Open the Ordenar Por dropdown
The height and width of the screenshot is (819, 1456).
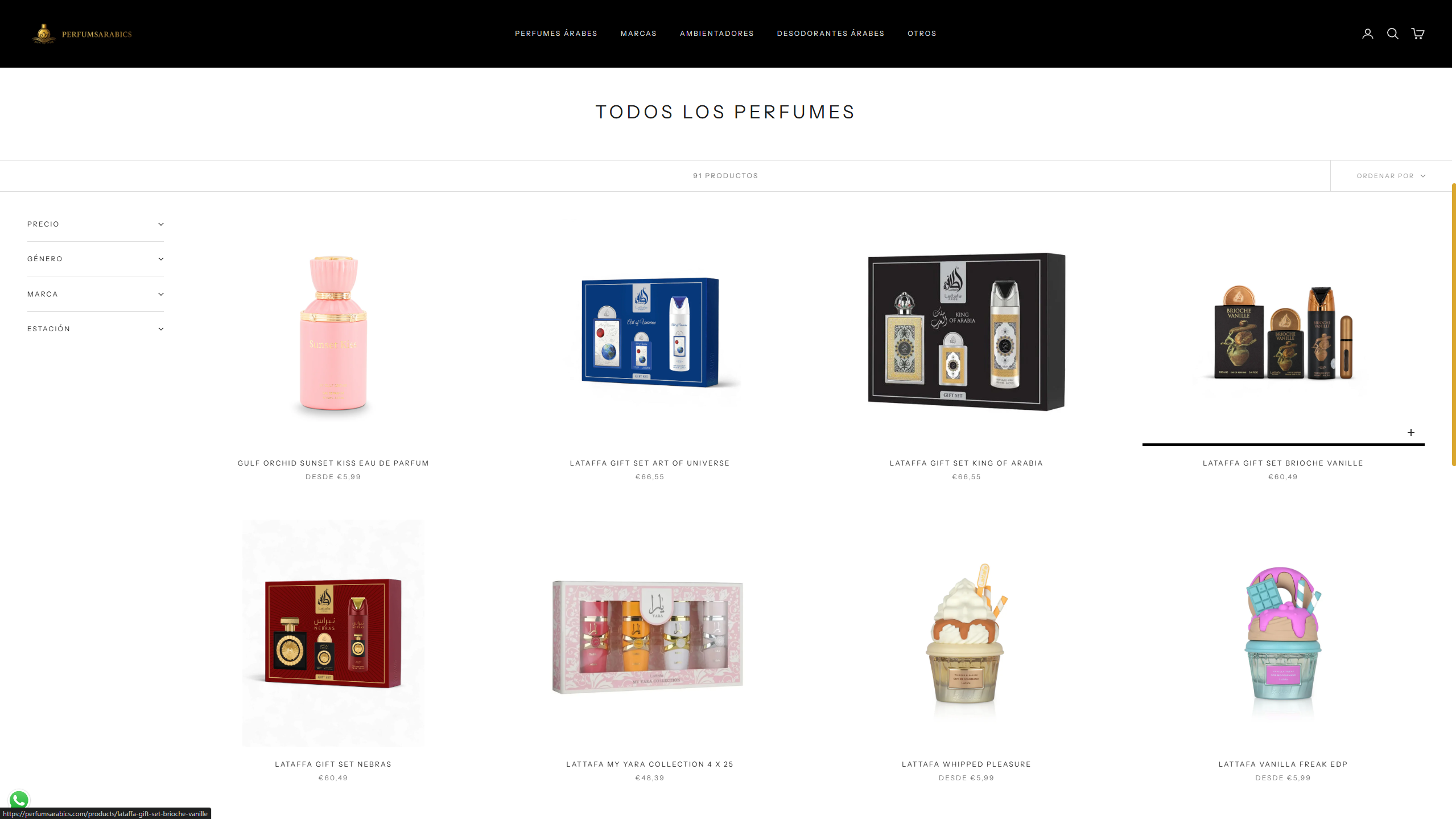point(1391,176)
